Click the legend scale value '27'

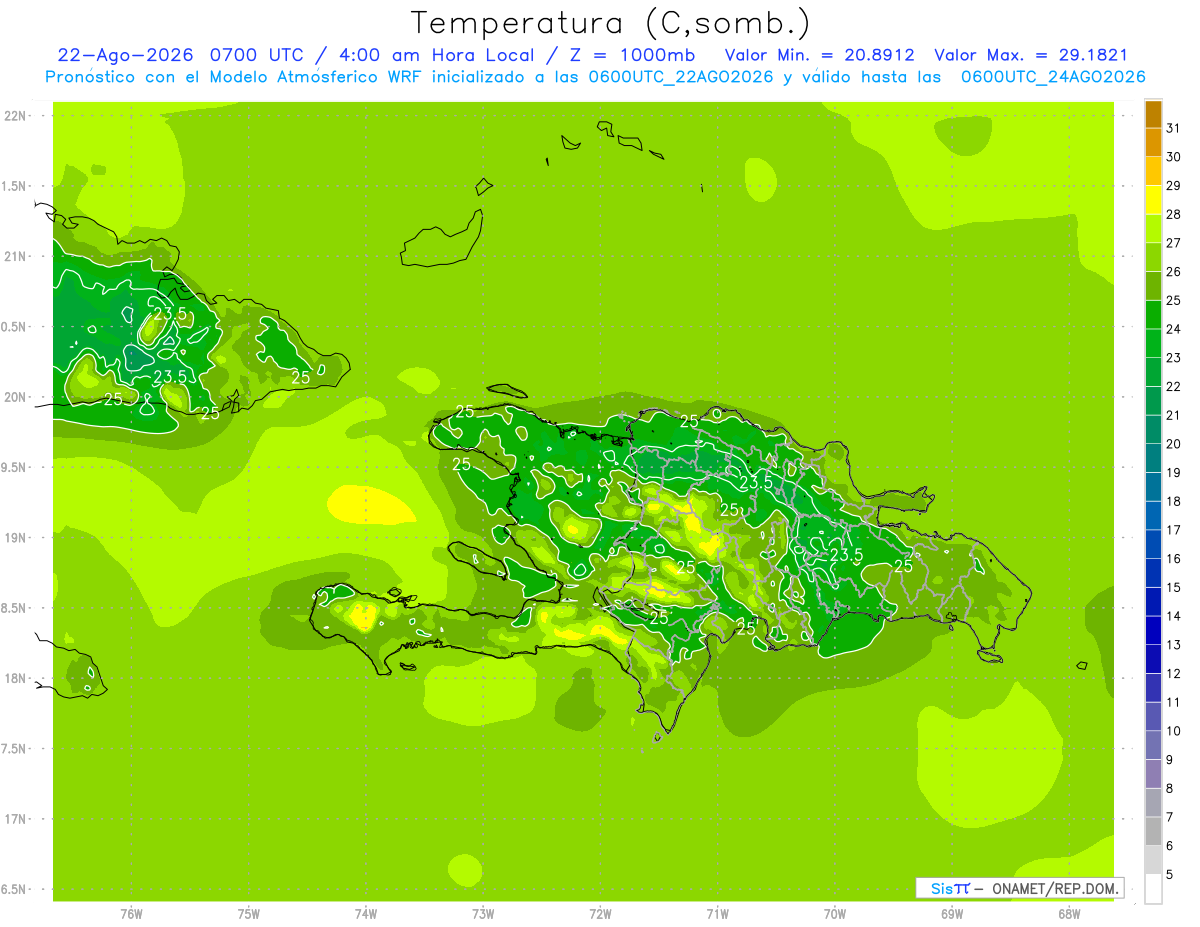click(x=1174, y=243)
